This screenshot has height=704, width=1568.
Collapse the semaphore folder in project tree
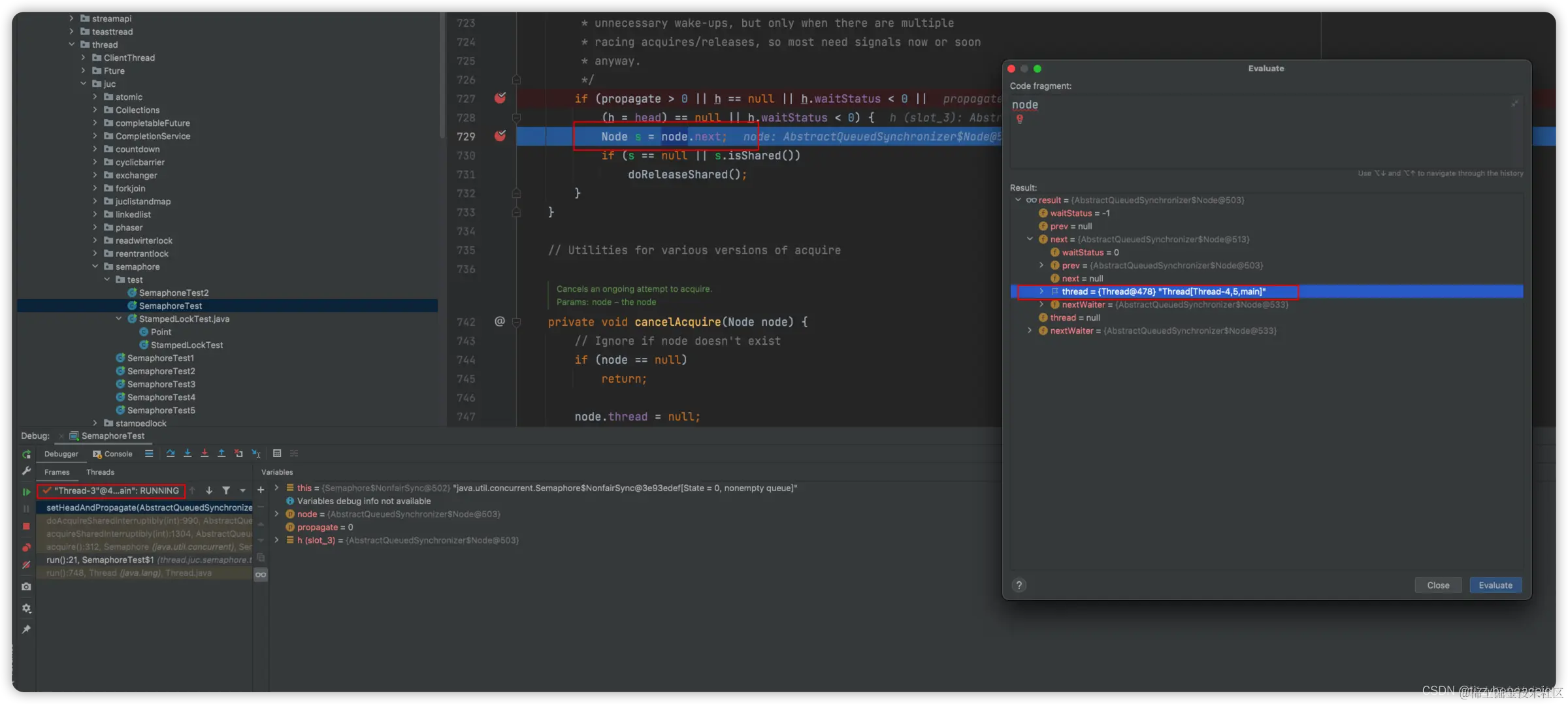(x=95, y=266)
